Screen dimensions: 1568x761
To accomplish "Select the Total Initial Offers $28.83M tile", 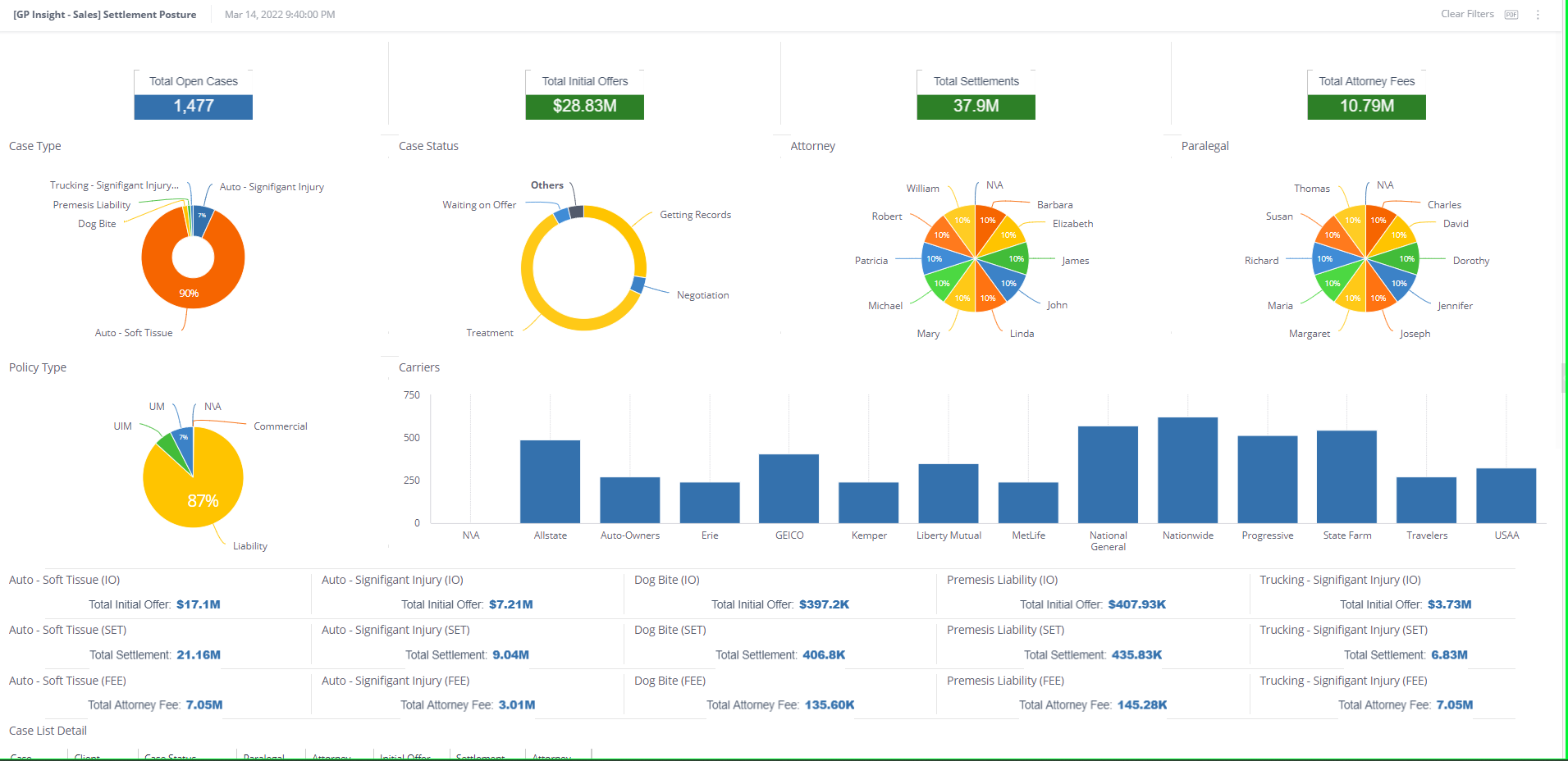I will pos(585,95).
